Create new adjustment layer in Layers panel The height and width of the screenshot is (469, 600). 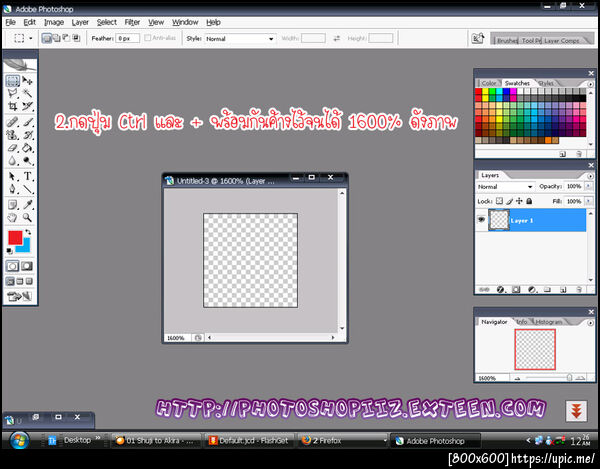tap(532, 290)
